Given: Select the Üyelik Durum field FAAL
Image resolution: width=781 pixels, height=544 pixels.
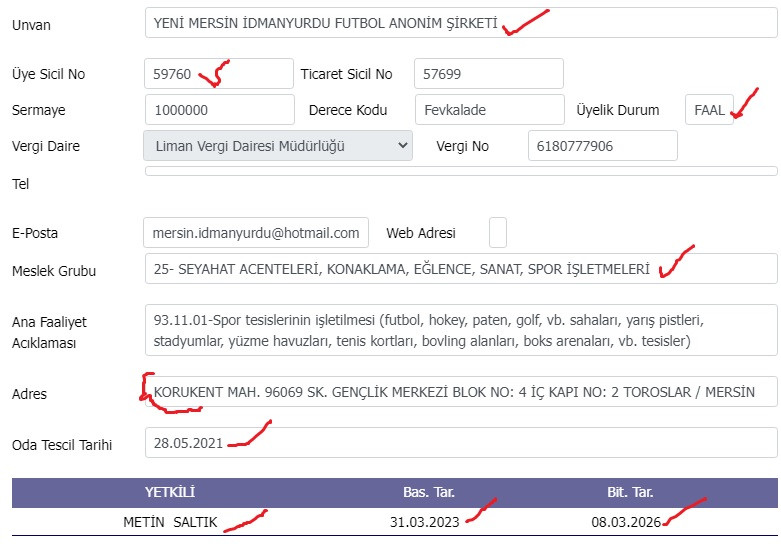Looking at the screenshot, I should 709,110.
